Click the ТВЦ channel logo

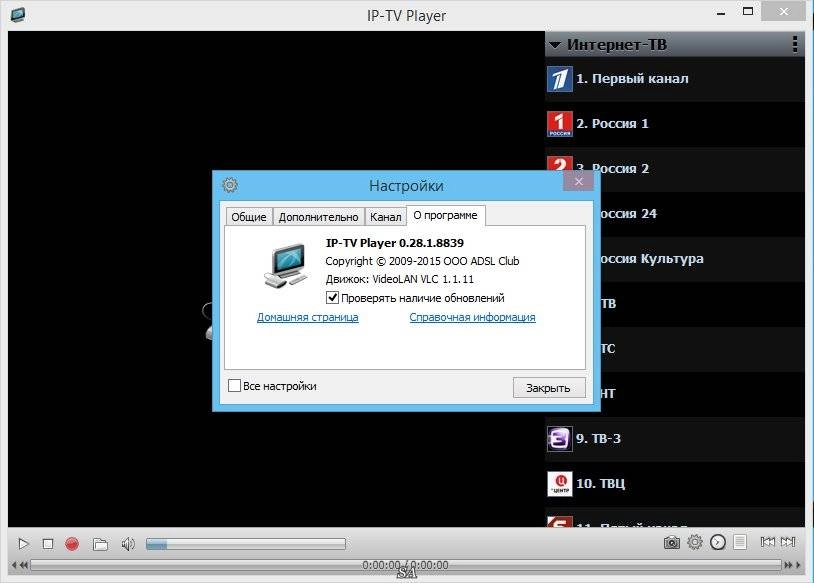[x=560, y=484]
